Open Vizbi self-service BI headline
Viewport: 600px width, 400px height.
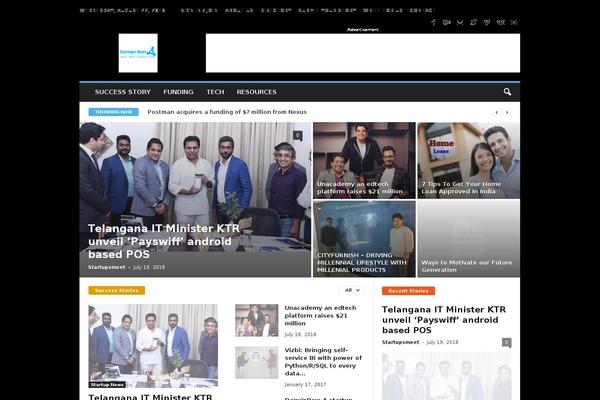pos(323,362)
